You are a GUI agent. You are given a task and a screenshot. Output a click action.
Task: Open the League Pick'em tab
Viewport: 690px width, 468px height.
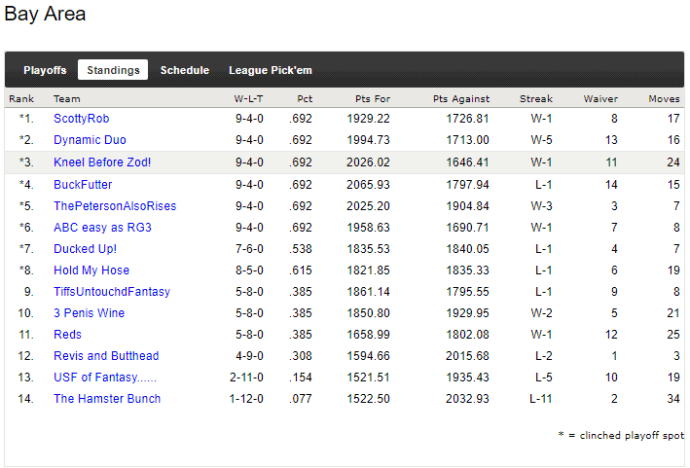coord(270,70)
